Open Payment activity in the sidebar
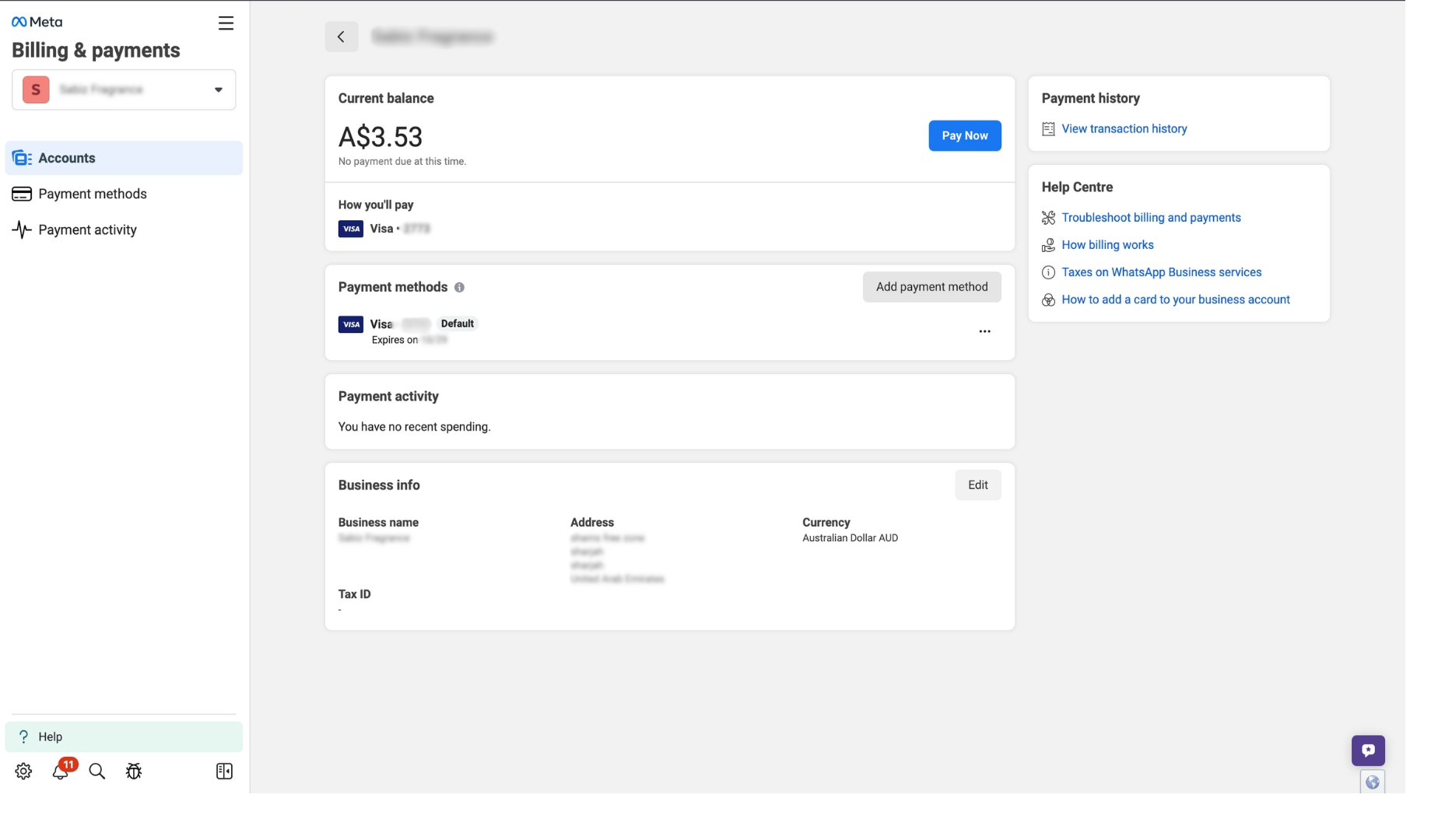1452x840 pixels. (124, 229)
